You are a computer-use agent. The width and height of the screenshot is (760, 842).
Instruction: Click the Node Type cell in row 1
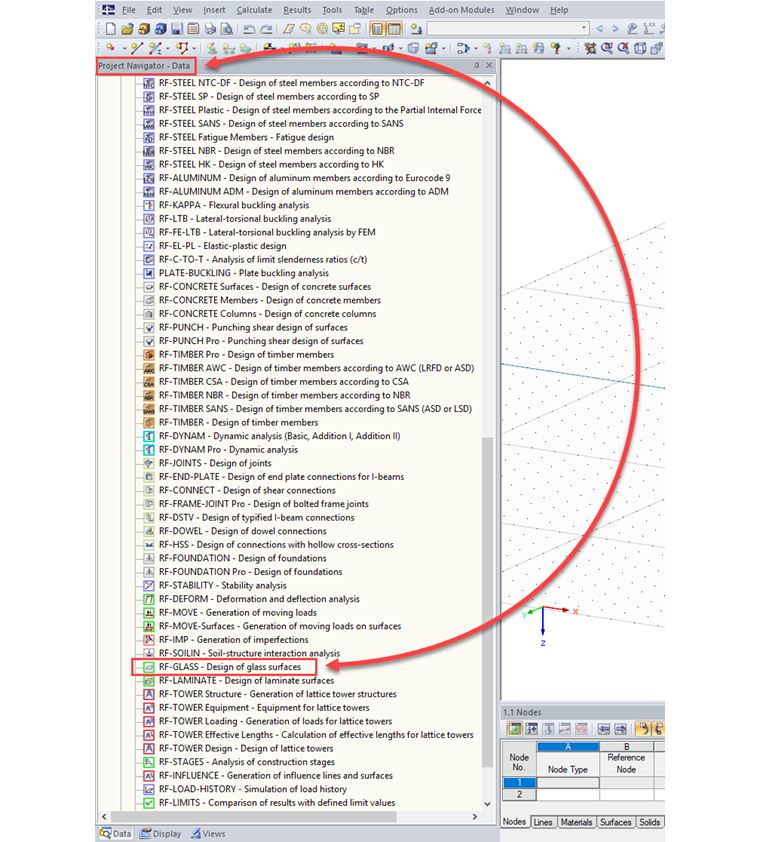tap(568, 782)
